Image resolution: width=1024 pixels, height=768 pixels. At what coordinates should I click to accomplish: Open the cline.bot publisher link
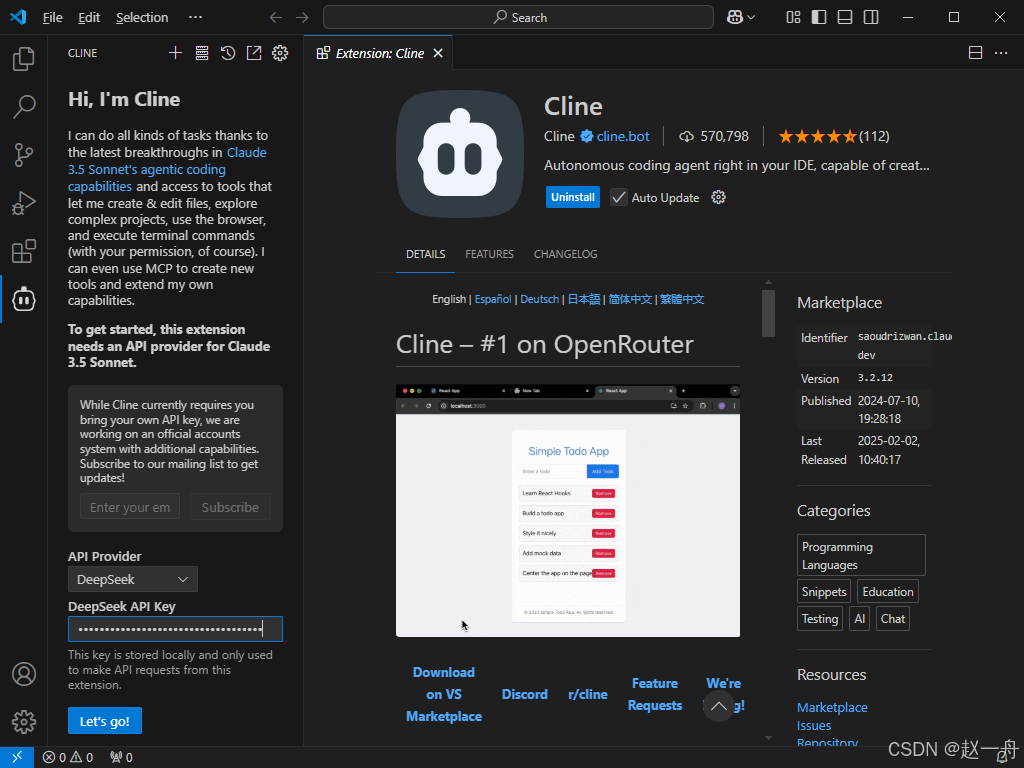point(622,136)
